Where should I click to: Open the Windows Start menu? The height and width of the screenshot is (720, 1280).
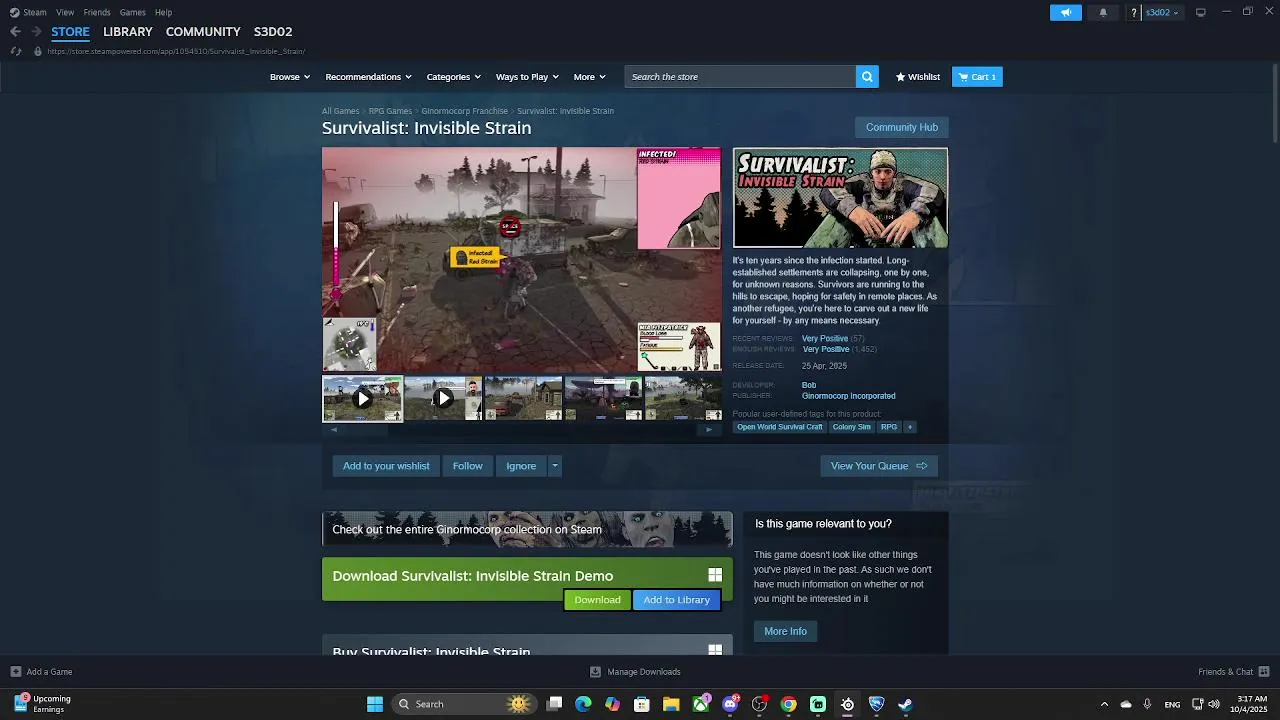click(x=375, y=704)
